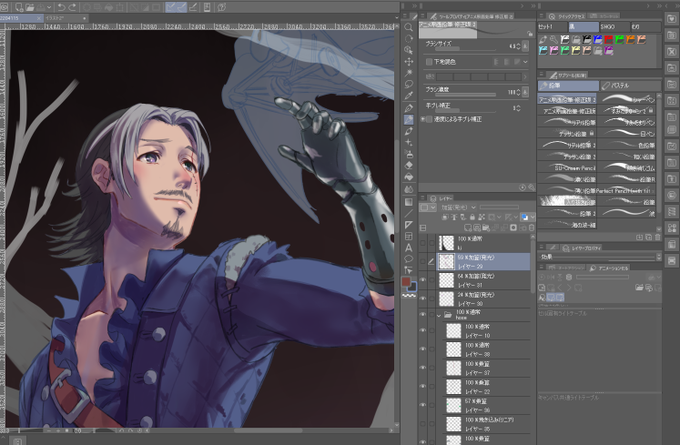Screen dimensions: 680x445
Task: Select the Eyedropper tool
Action: click(x=408, y=95)
